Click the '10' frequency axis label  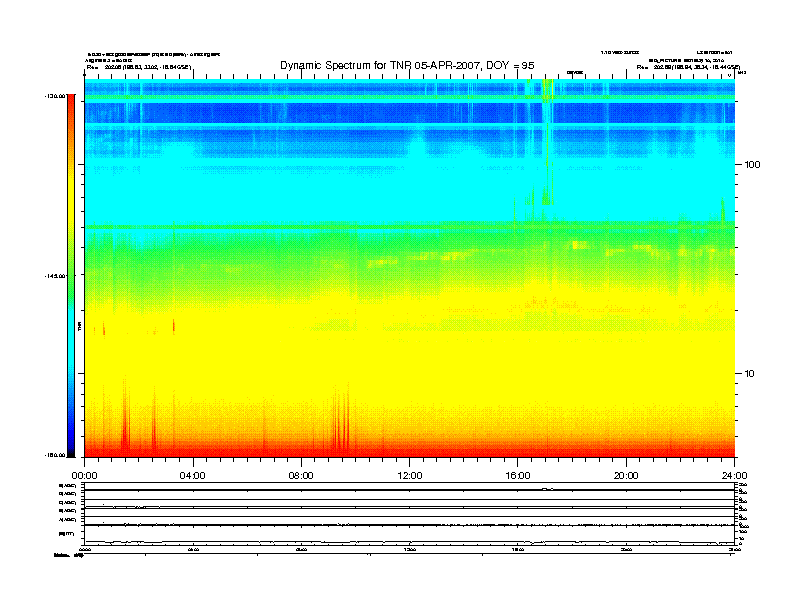[749, 374]
